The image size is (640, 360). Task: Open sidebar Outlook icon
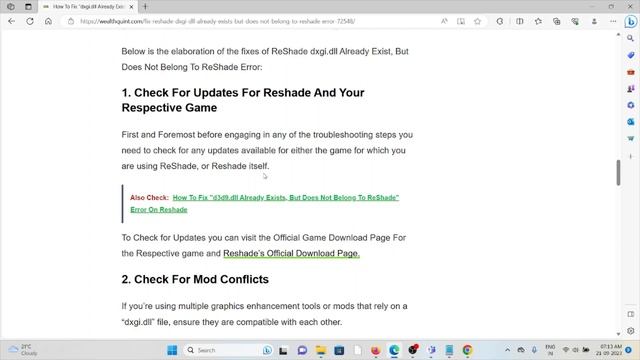click(x=631, y=122)
